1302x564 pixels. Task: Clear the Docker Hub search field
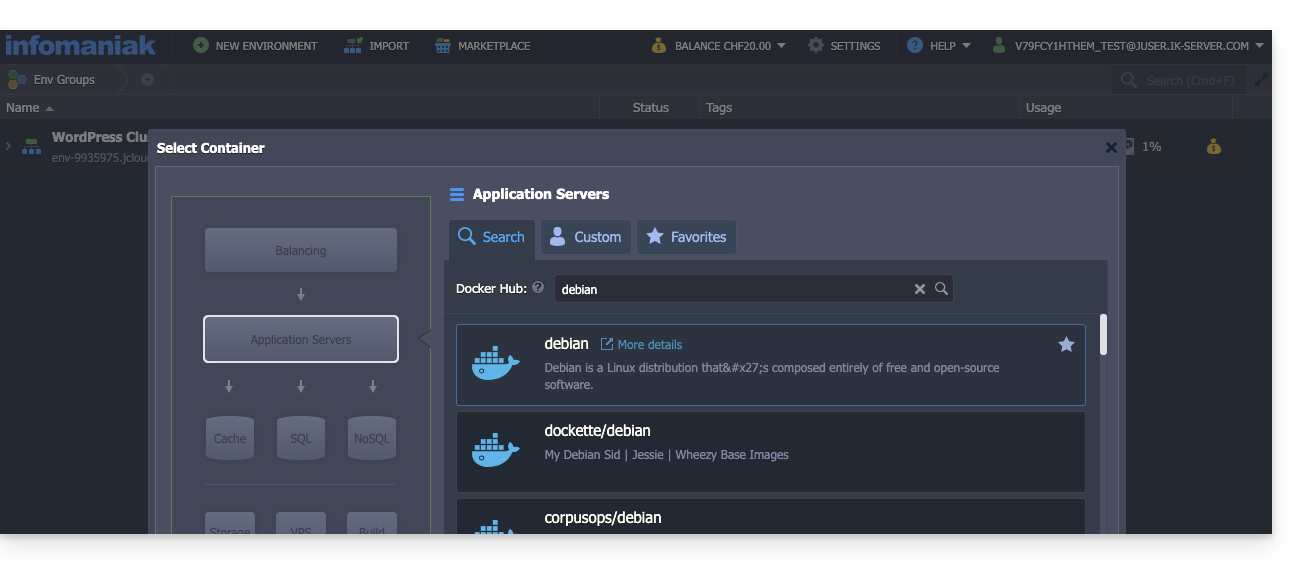coord(920,289)
